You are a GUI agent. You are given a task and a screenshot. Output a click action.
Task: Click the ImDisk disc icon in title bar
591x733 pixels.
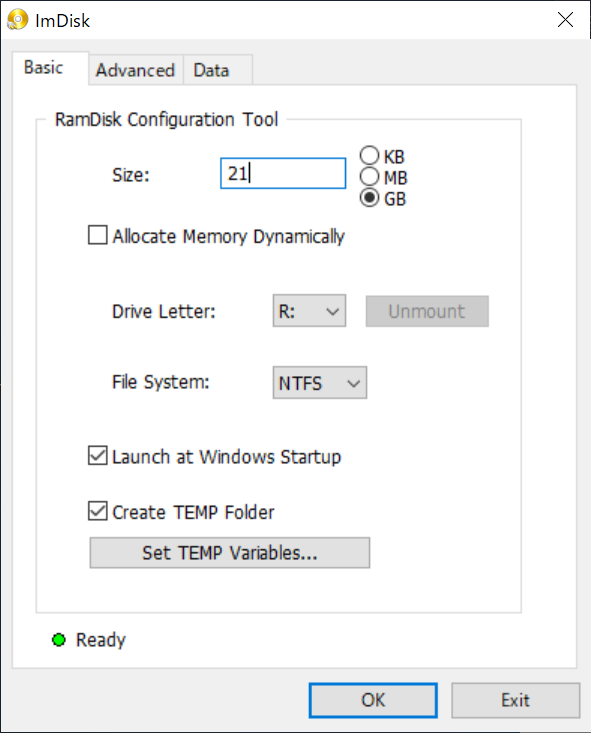[18, 21]
